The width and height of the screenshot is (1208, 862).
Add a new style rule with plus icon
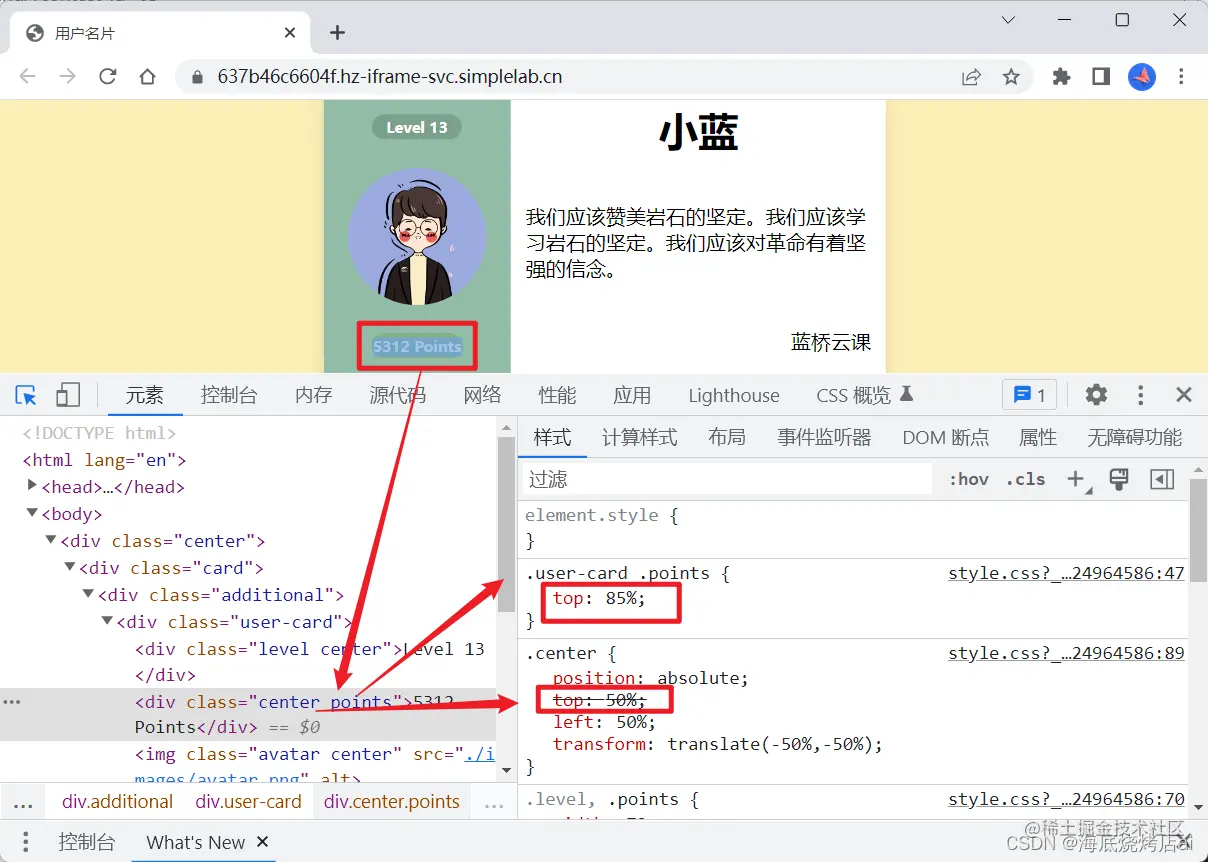1076,479
